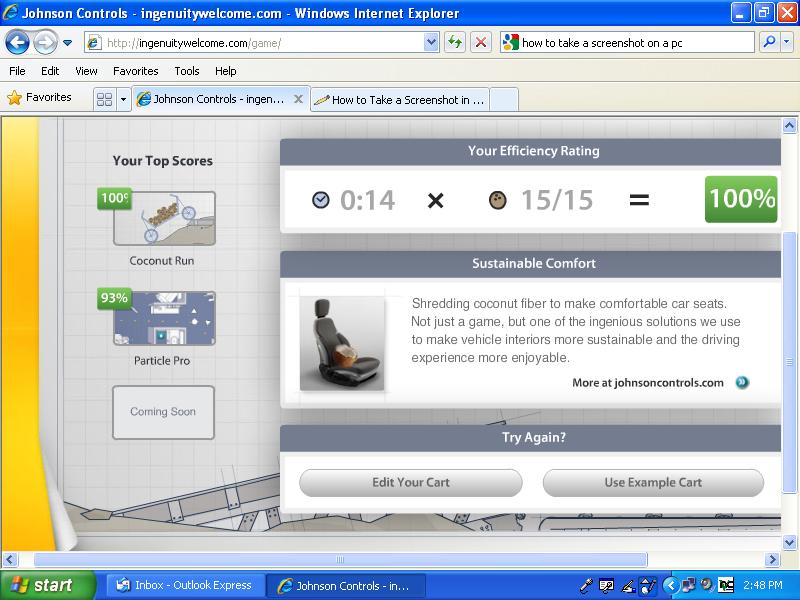Open the Edit menu
800x600 pixels.
(50, 71)
